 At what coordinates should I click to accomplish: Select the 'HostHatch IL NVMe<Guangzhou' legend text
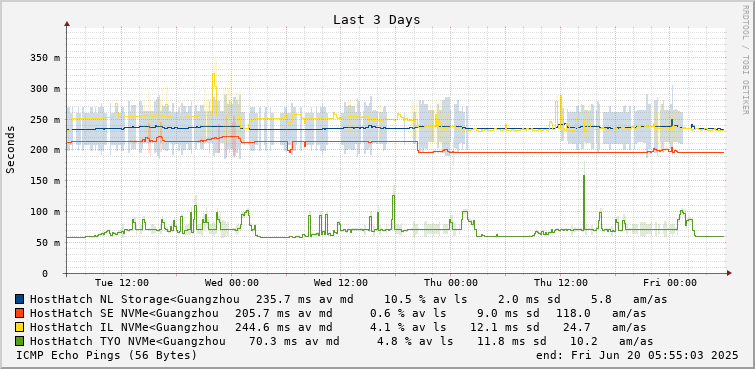(x=125, y=327)
